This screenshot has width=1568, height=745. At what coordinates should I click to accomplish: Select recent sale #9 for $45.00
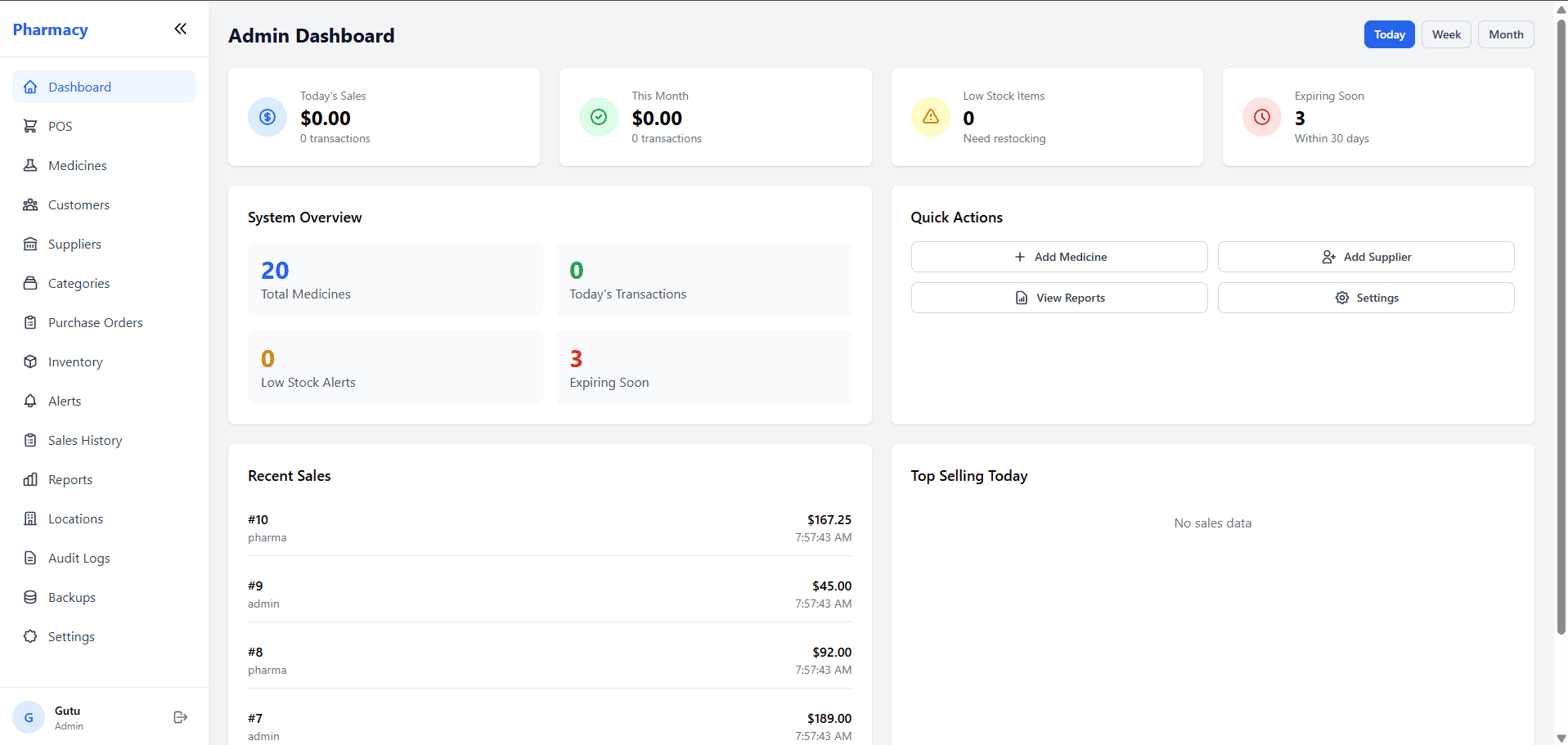[550, 595]
